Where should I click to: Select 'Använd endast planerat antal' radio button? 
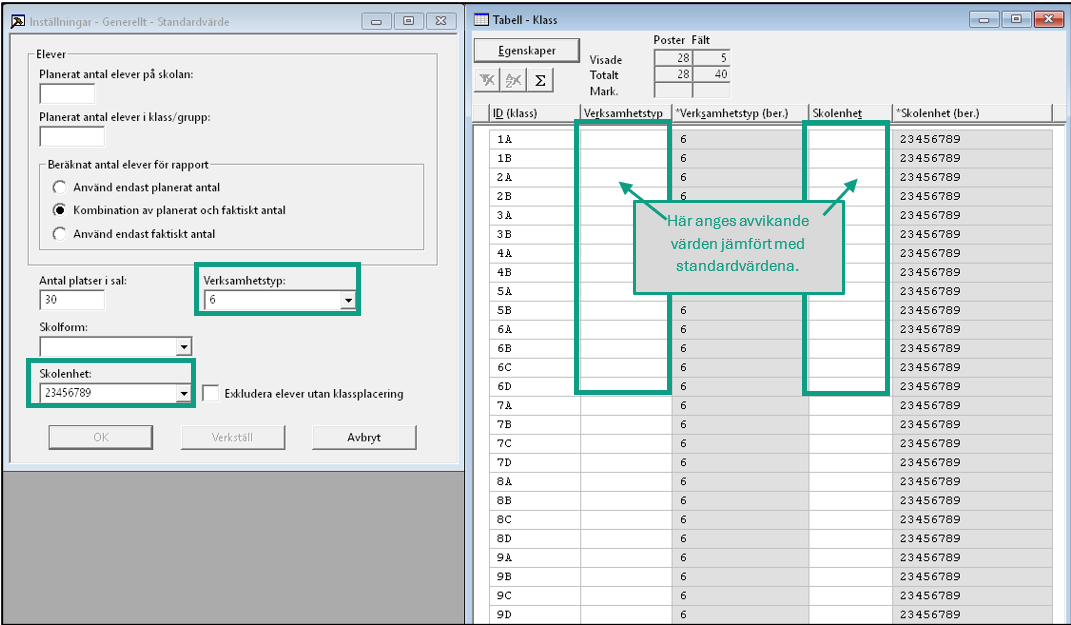(60, 187)
